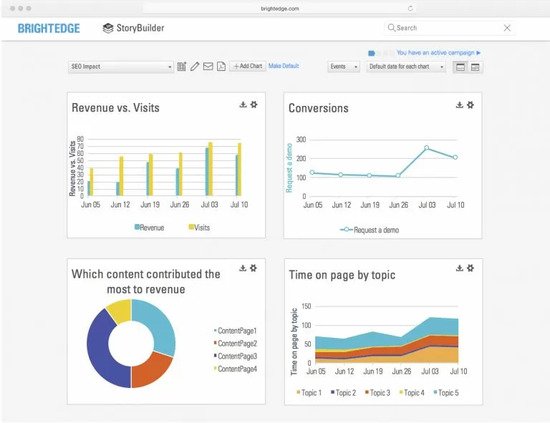Switch to single-panel layout view
The image size is (550, 423).
(461, 67)
